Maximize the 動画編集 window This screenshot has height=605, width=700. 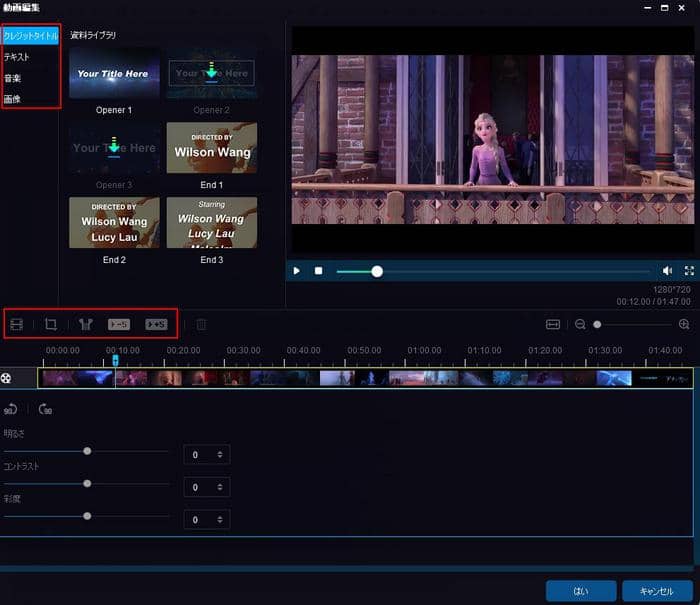click(x=665, y=8)
